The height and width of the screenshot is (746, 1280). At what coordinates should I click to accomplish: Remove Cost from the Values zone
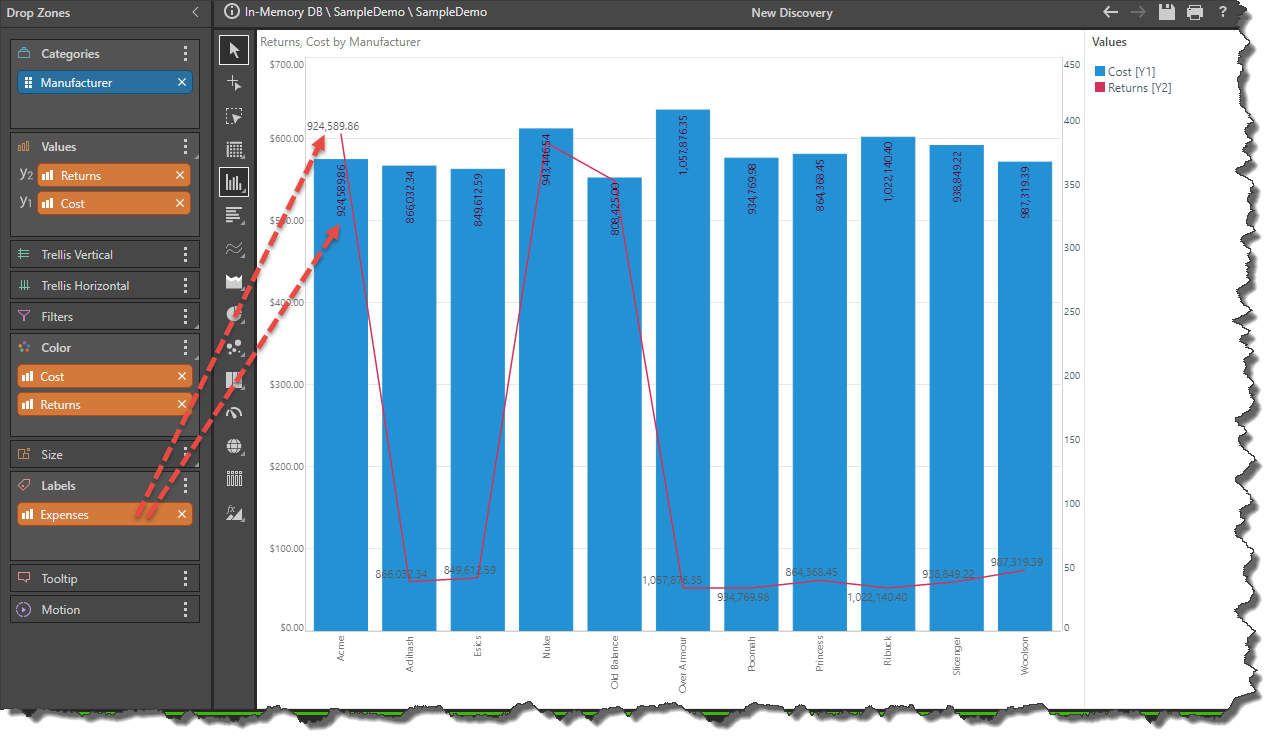click(x=180, y=203)
